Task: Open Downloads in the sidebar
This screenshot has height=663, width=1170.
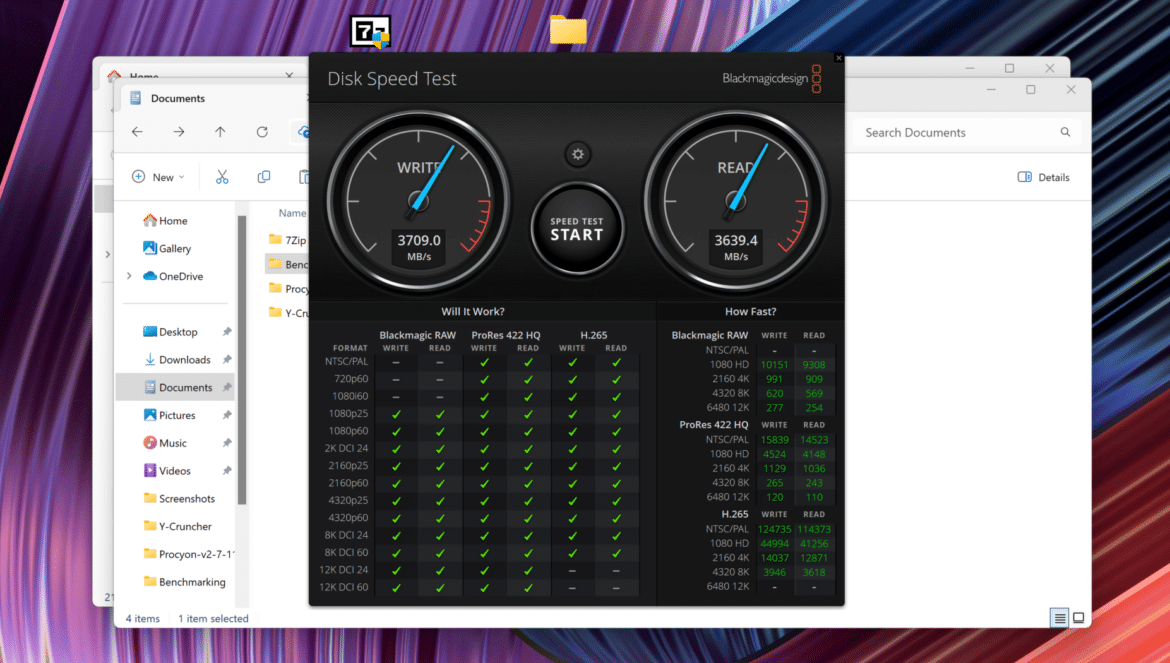Action: [x=177, y=359]
